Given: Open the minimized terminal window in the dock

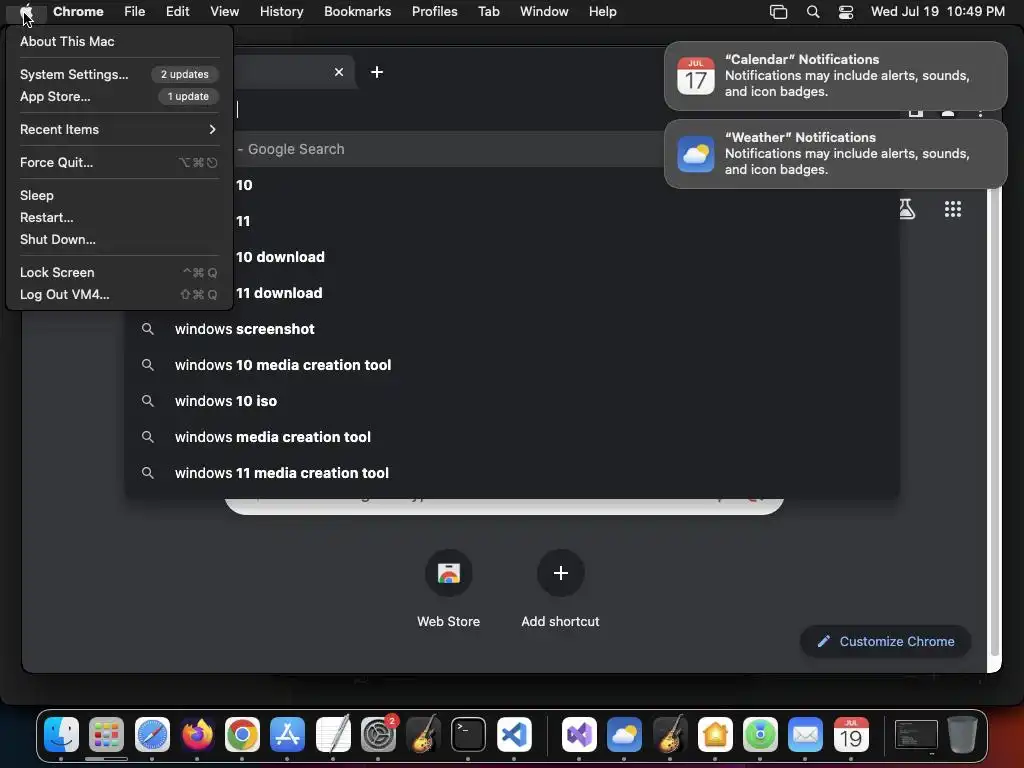Looking at the screenshot, I should (916, 735).
